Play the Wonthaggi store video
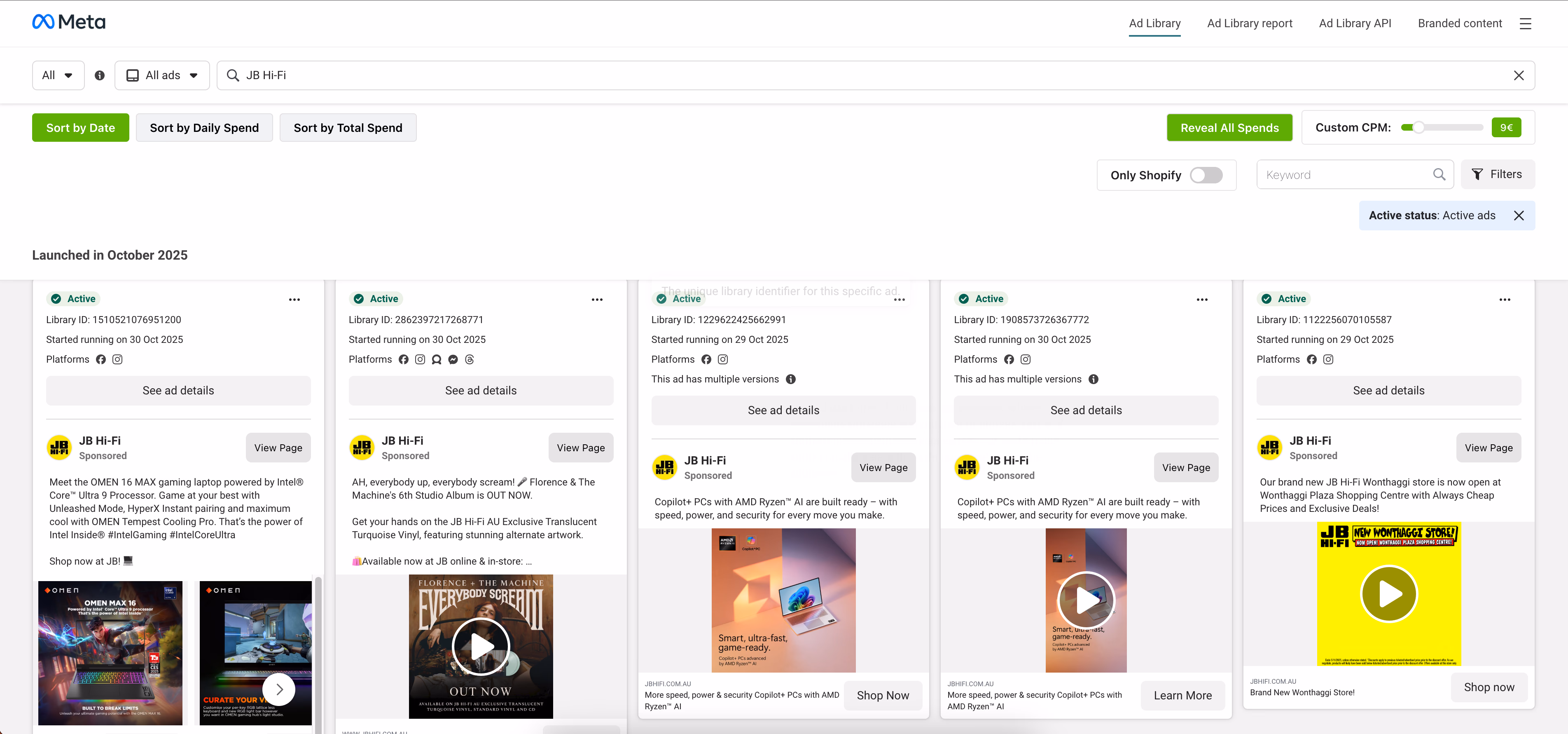This screenshot has width=1568, height=734. pyautogui.click(x=1388, y=594)
